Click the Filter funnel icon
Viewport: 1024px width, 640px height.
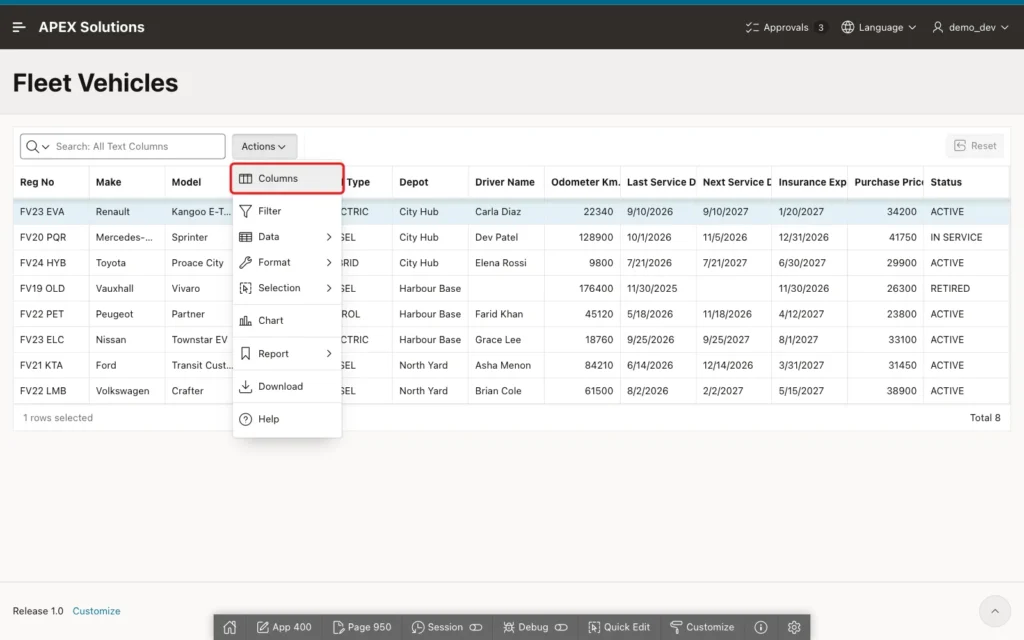(246, 211)
